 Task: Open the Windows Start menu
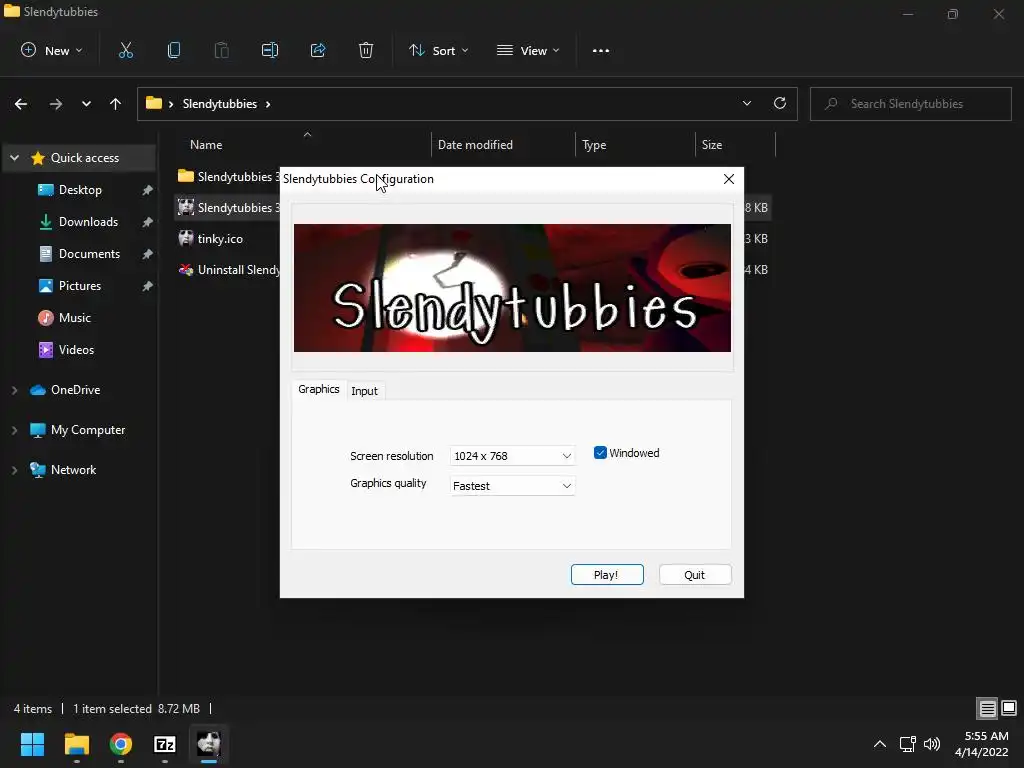point(32,744)
